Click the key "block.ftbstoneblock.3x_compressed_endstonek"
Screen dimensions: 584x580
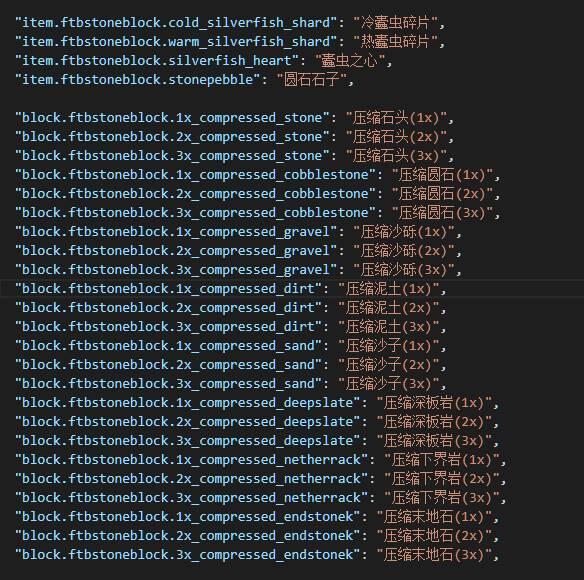188,555
